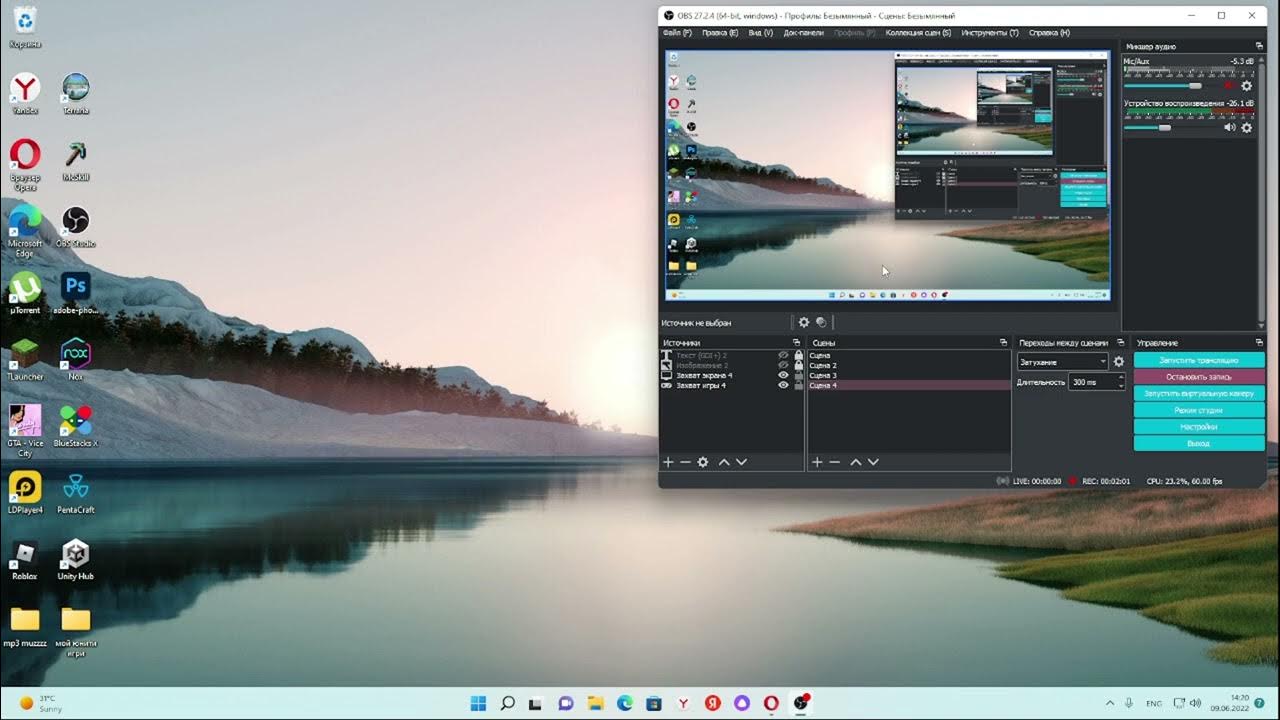The height and width of the screenshot is (720, 1280).
Task: Open BlueStacks X desktop icon
Action: coord(76,426)
